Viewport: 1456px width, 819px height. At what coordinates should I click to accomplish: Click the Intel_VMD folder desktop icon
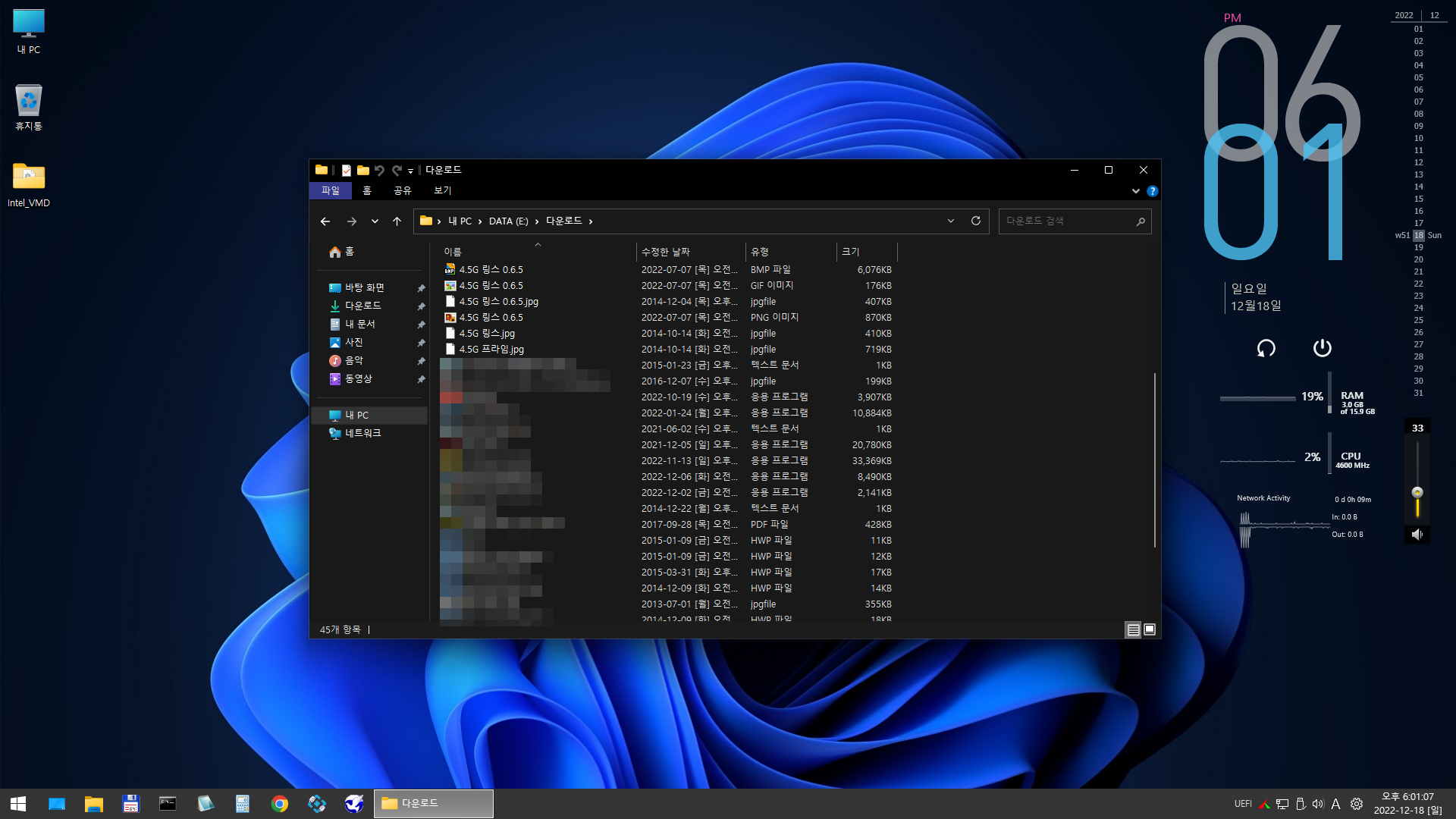pos(29,185)
